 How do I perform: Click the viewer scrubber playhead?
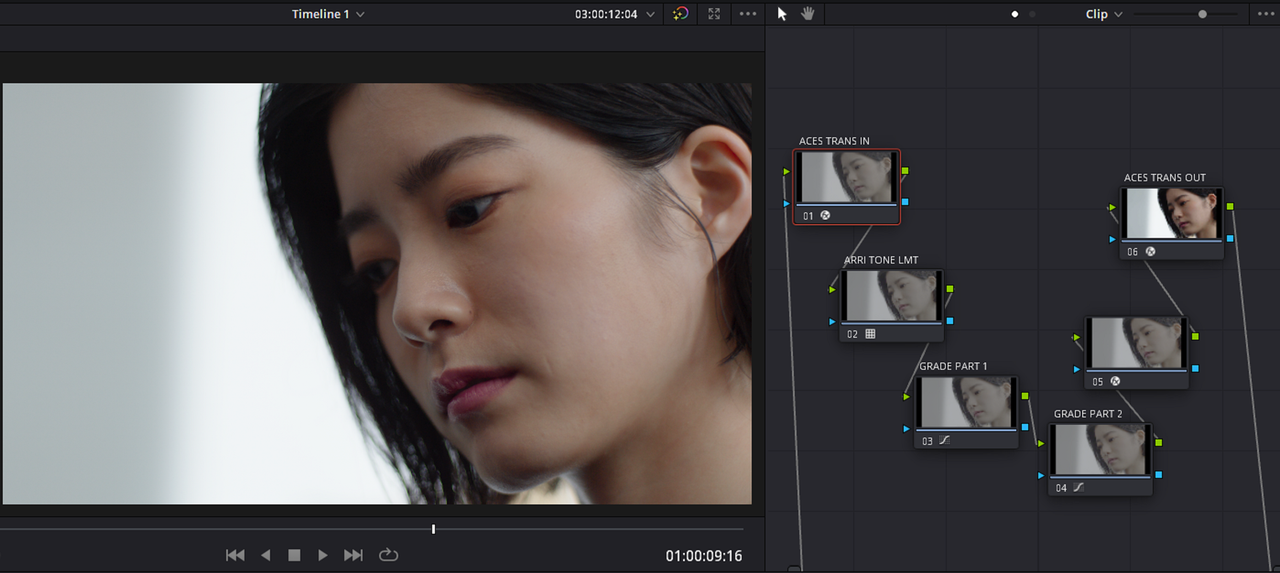coord(433,528)
